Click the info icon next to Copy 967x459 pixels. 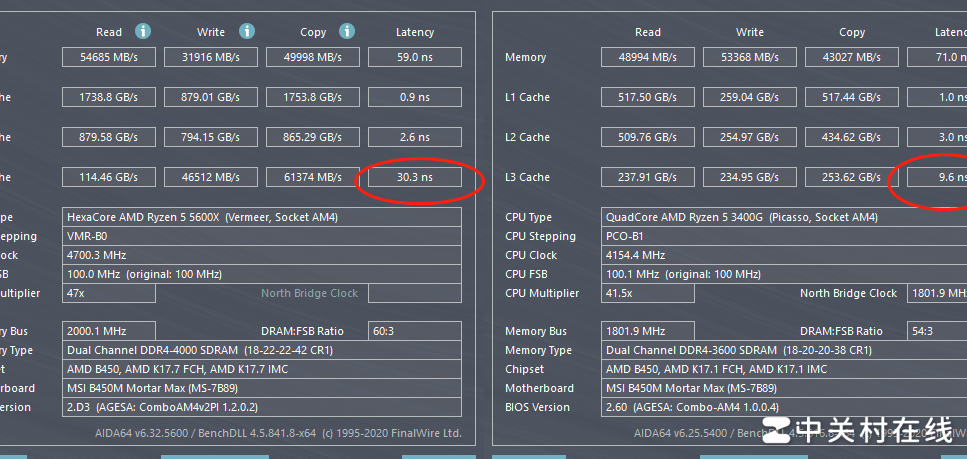pyautogui.click(x=347, y=31)
